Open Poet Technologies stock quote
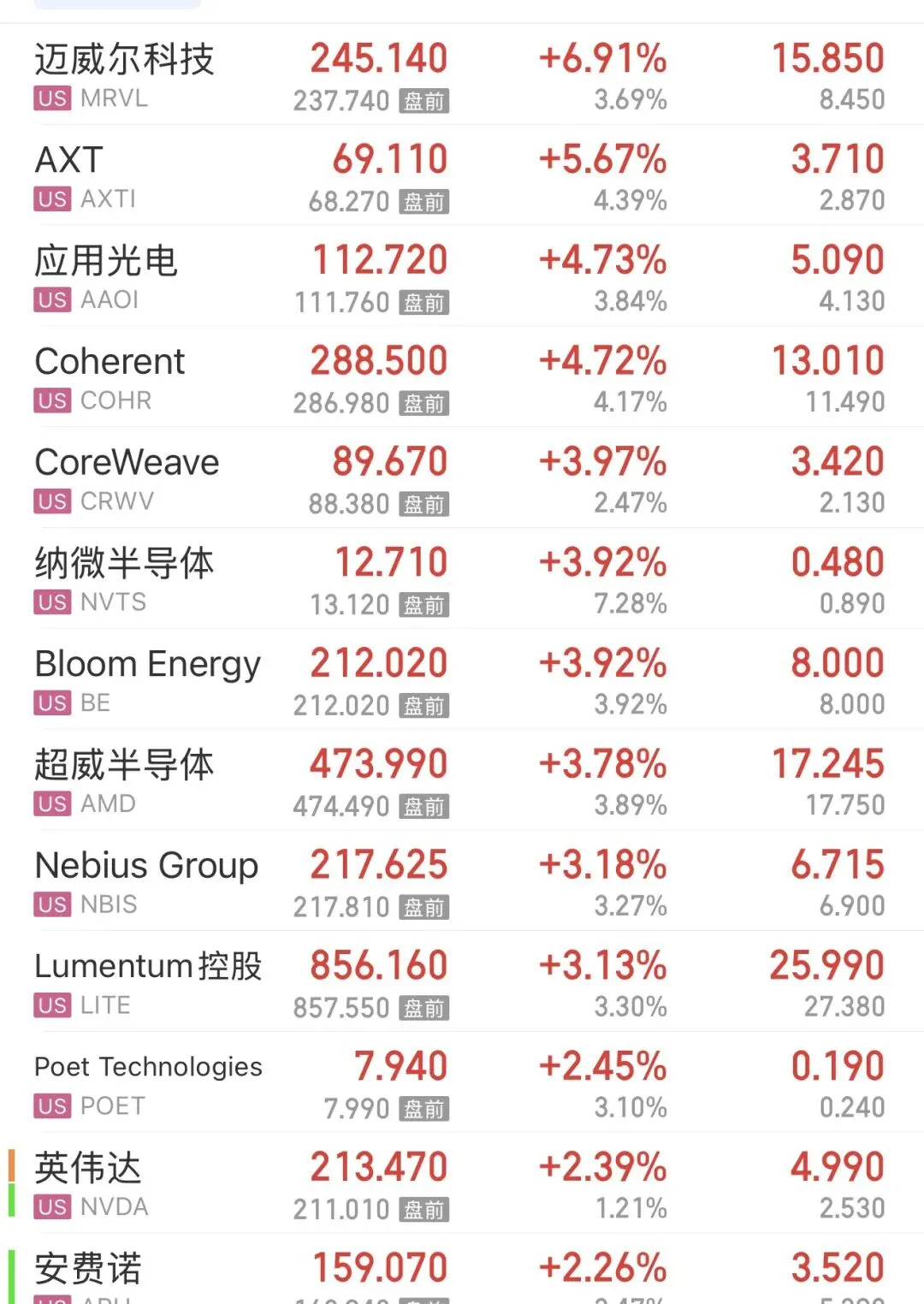Viewport: 924px width, 1304px height. coord(462,1083)
